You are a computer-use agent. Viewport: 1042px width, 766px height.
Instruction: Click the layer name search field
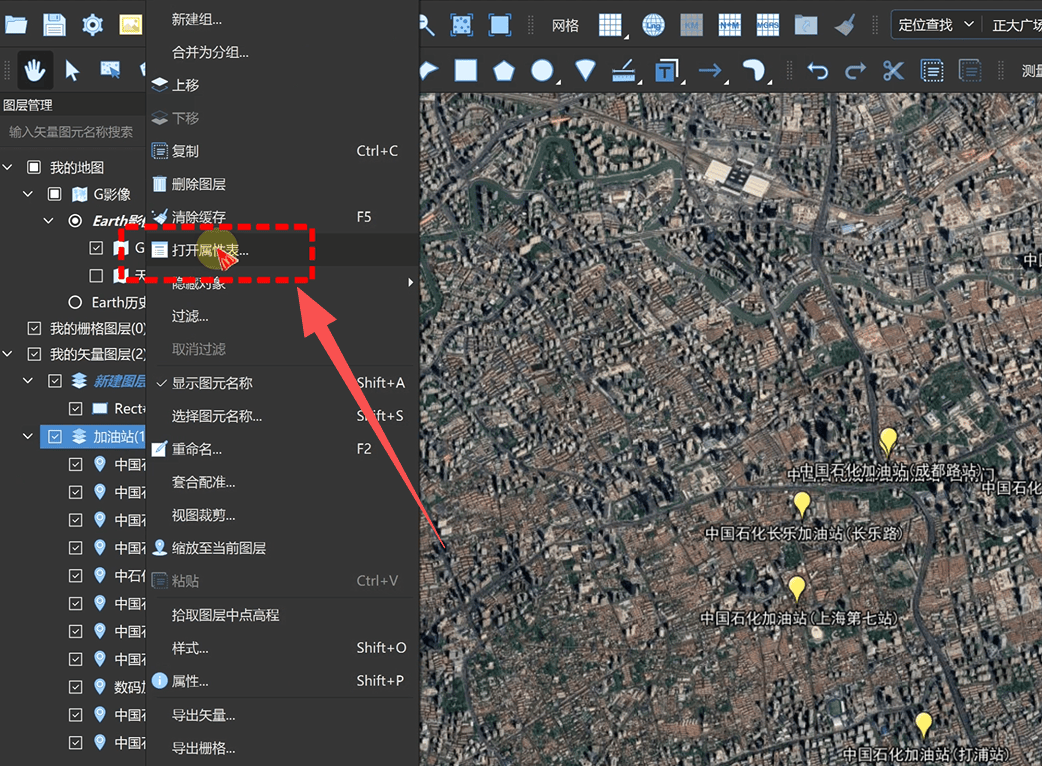72,132
